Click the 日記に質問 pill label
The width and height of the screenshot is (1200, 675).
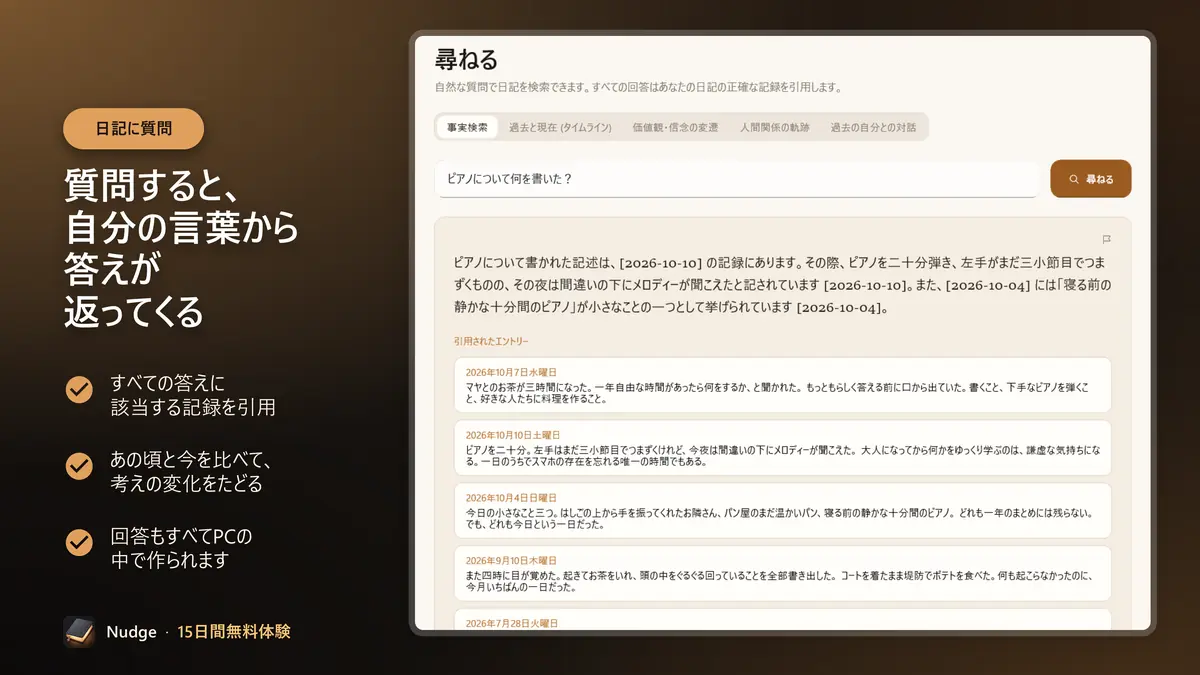[133, 129]
